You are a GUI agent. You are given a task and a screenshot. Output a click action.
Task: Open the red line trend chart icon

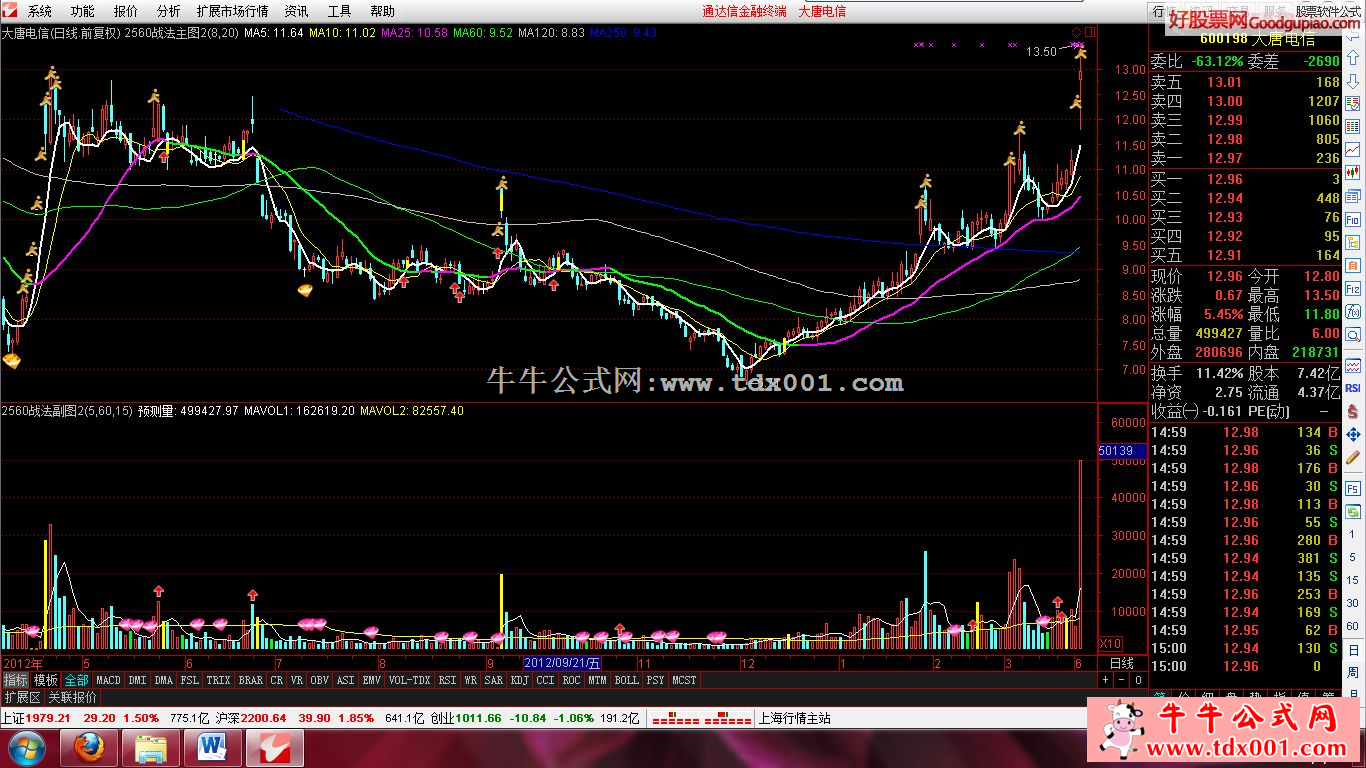tap(1353, 149)
